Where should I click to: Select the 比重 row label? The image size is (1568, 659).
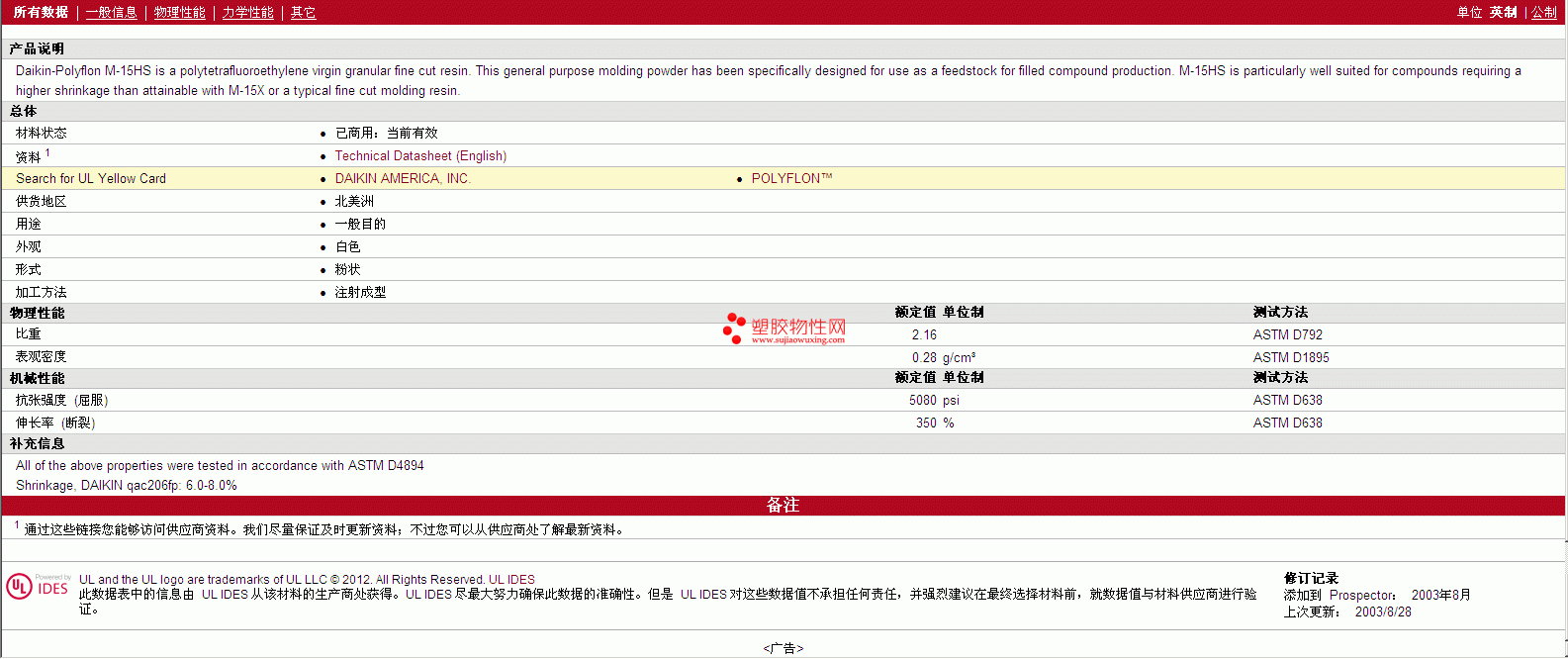tap(29, 334)
